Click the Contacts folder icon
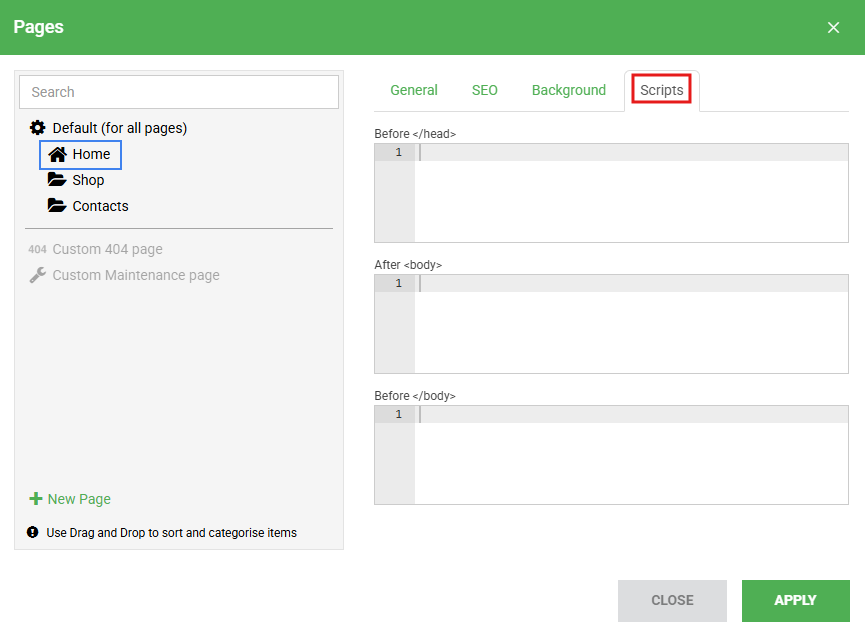Viewport: 865px width, 636px height. coord(57,206)
